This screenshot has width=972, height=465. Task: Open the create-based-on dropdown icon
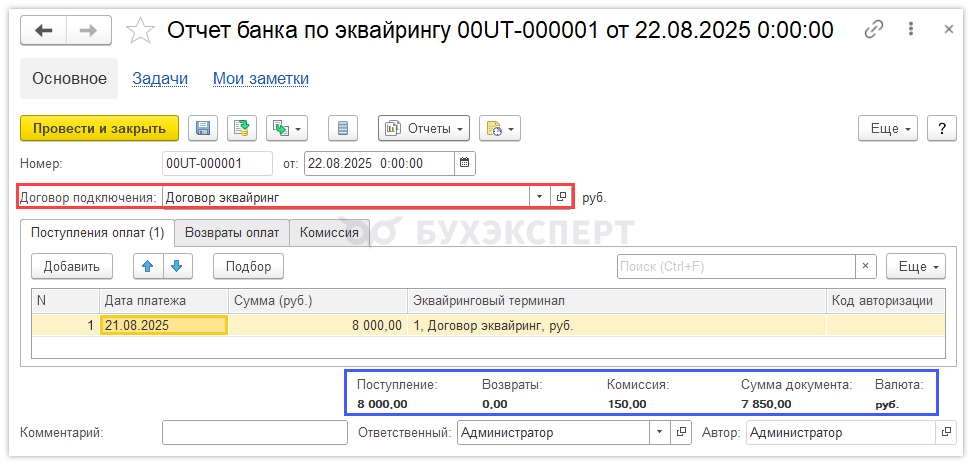click(x=287, y=128)
